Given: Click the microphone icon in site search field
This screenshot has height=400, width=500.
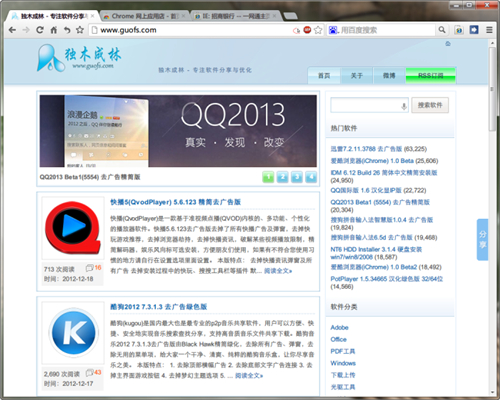Looking at the screenshot, I should point(404,106).
